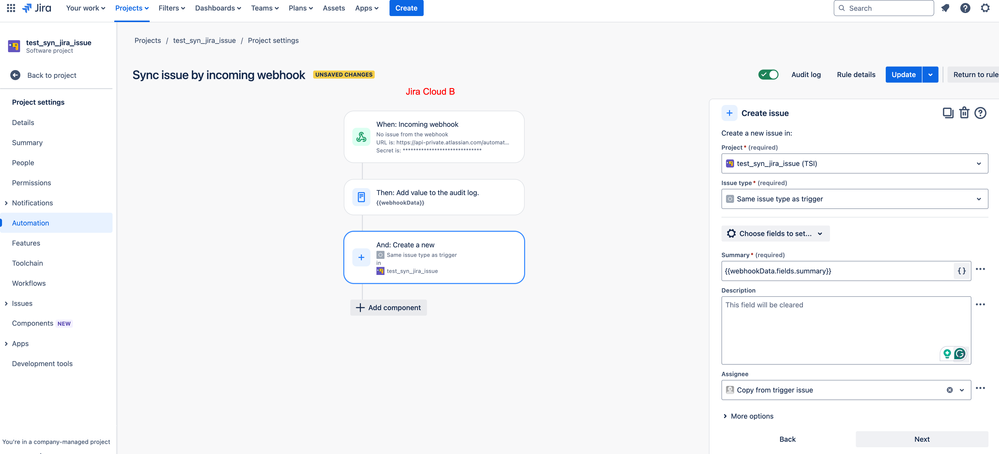Click the blue Create button

pos(406,8)
